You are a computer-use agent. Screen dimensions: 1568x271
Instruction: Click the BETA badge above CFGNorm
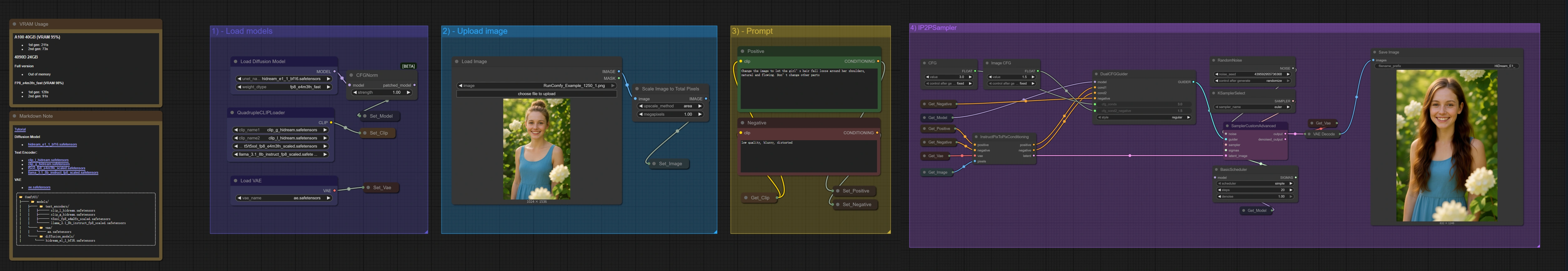408,66
